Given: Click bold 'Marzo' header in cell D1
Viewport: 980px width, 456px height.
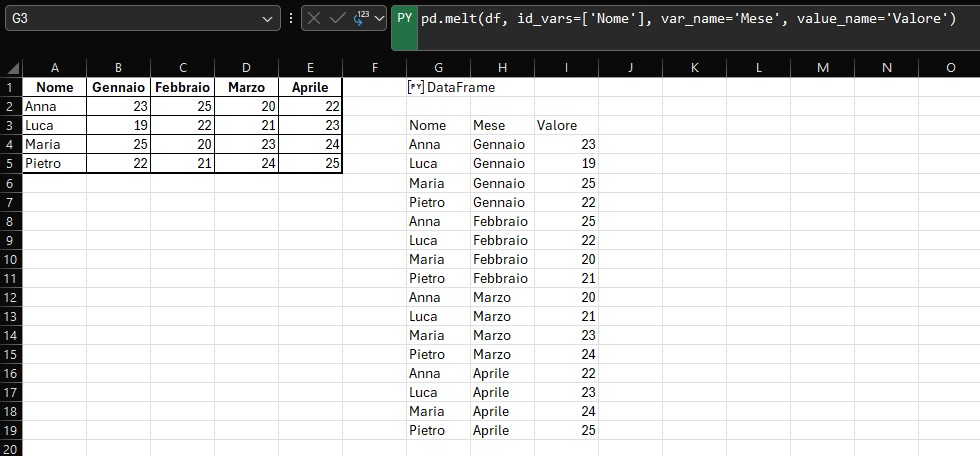Looking at the screenshot, I should pos(246,87).
